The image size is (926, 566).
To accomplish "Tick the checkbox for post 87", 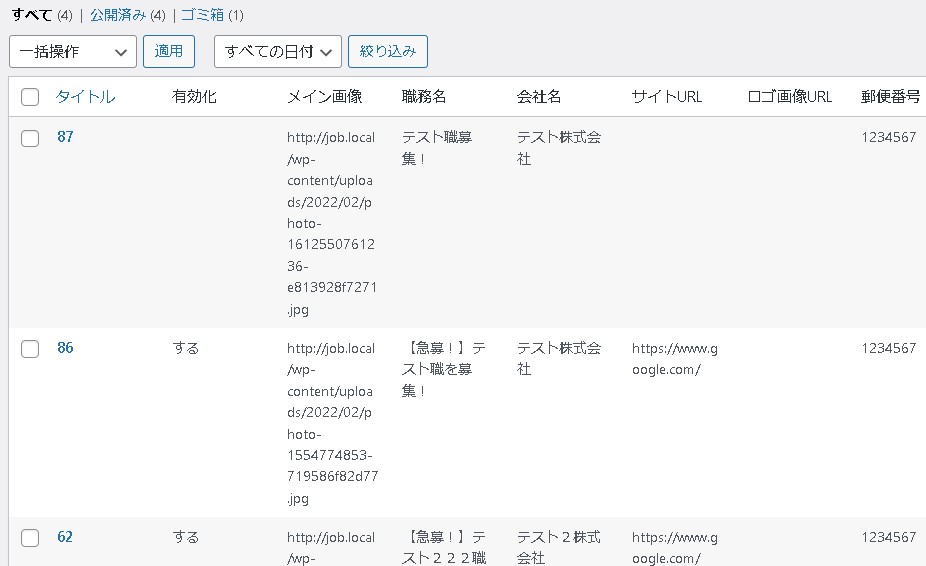I will (30, 138).
